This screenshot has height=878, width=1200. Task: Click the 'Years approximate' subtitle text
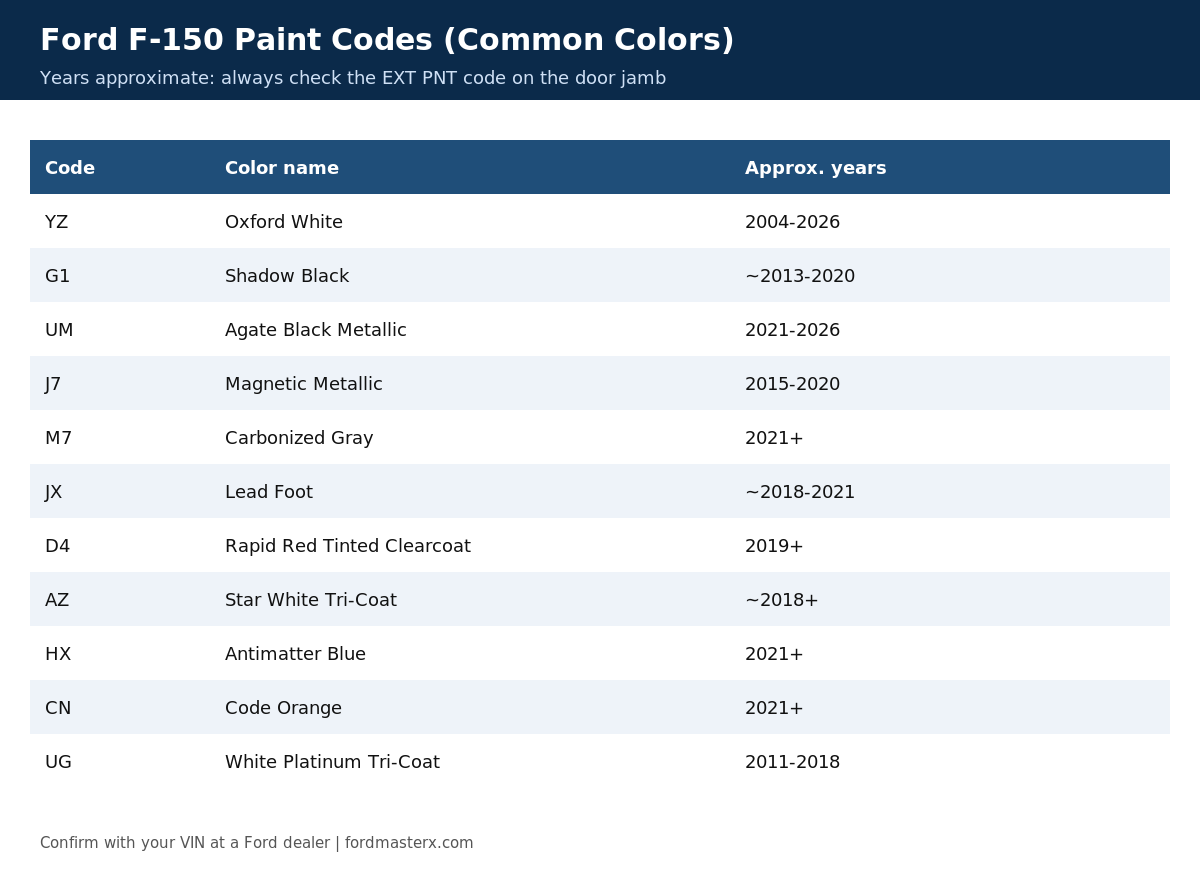point(353,78)
